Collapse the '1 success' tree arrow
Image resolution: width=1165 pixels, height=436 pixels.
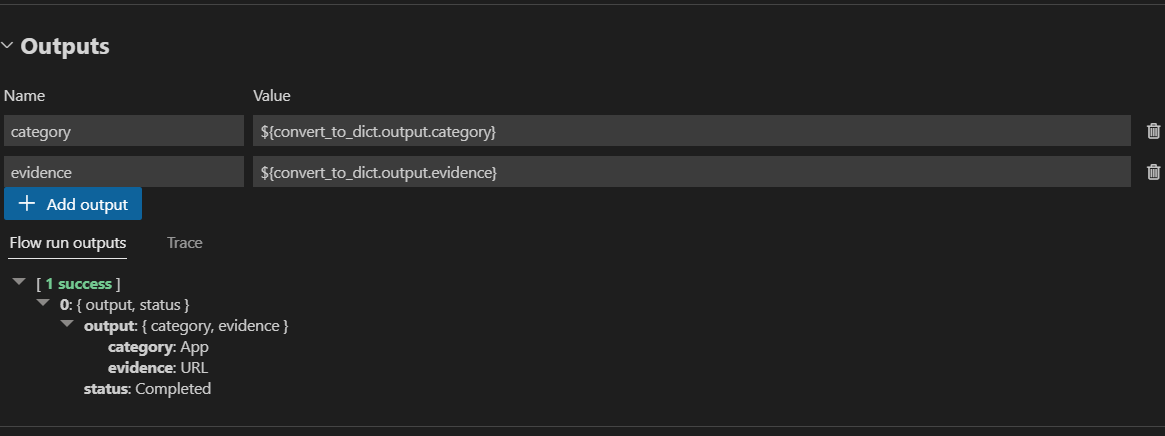[x=19, y=284]
